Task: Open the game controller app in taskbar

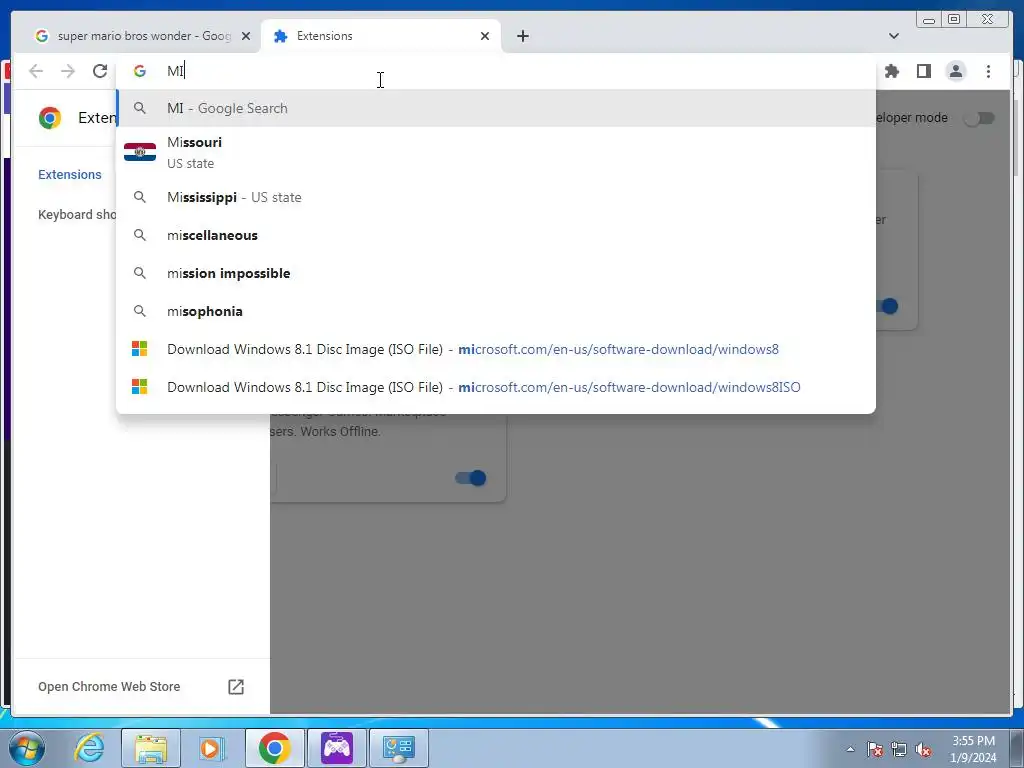Action: pos(336,748)
